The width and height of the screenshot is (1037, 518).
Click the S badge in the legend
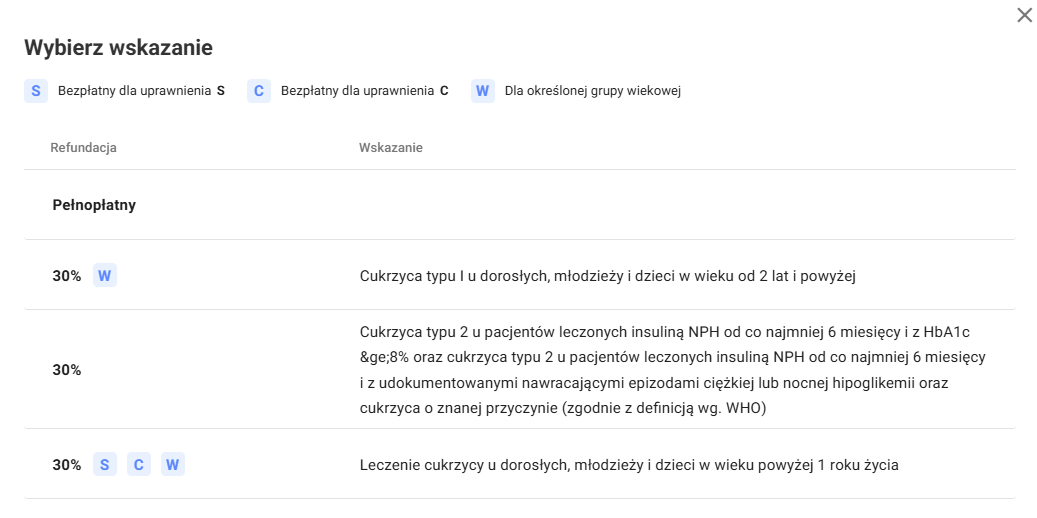(36, 91)
